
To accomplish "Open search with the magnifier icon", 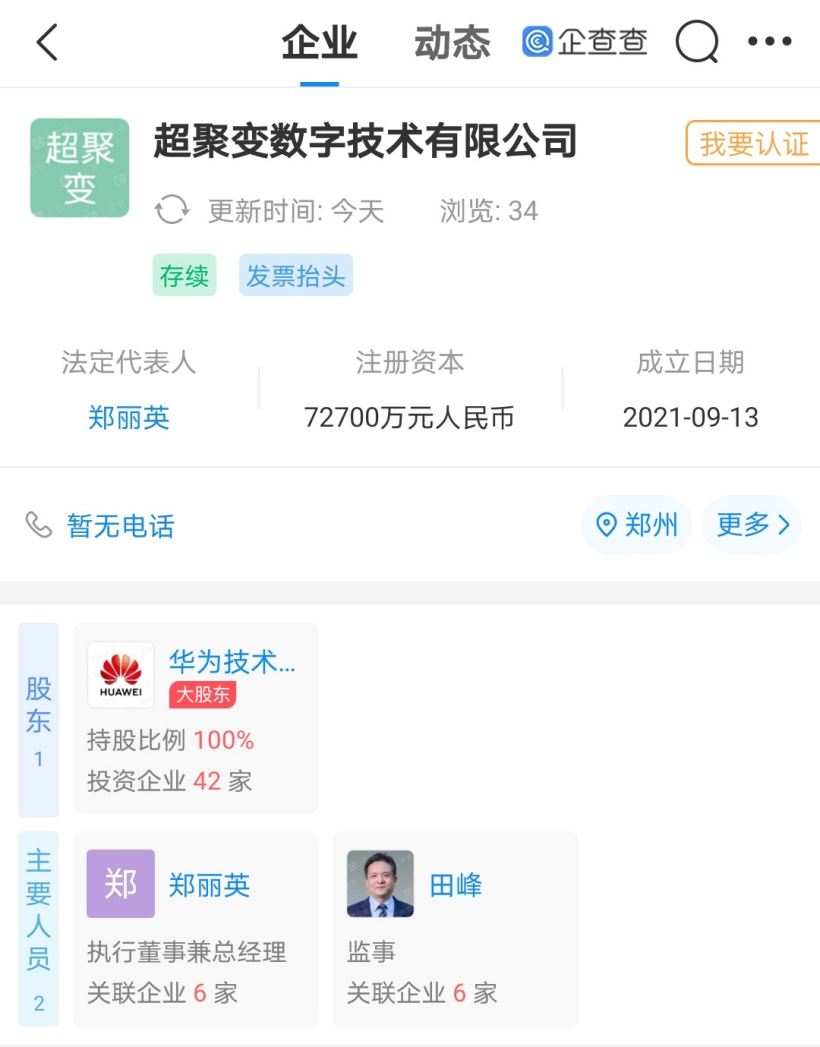I will 697,42.
